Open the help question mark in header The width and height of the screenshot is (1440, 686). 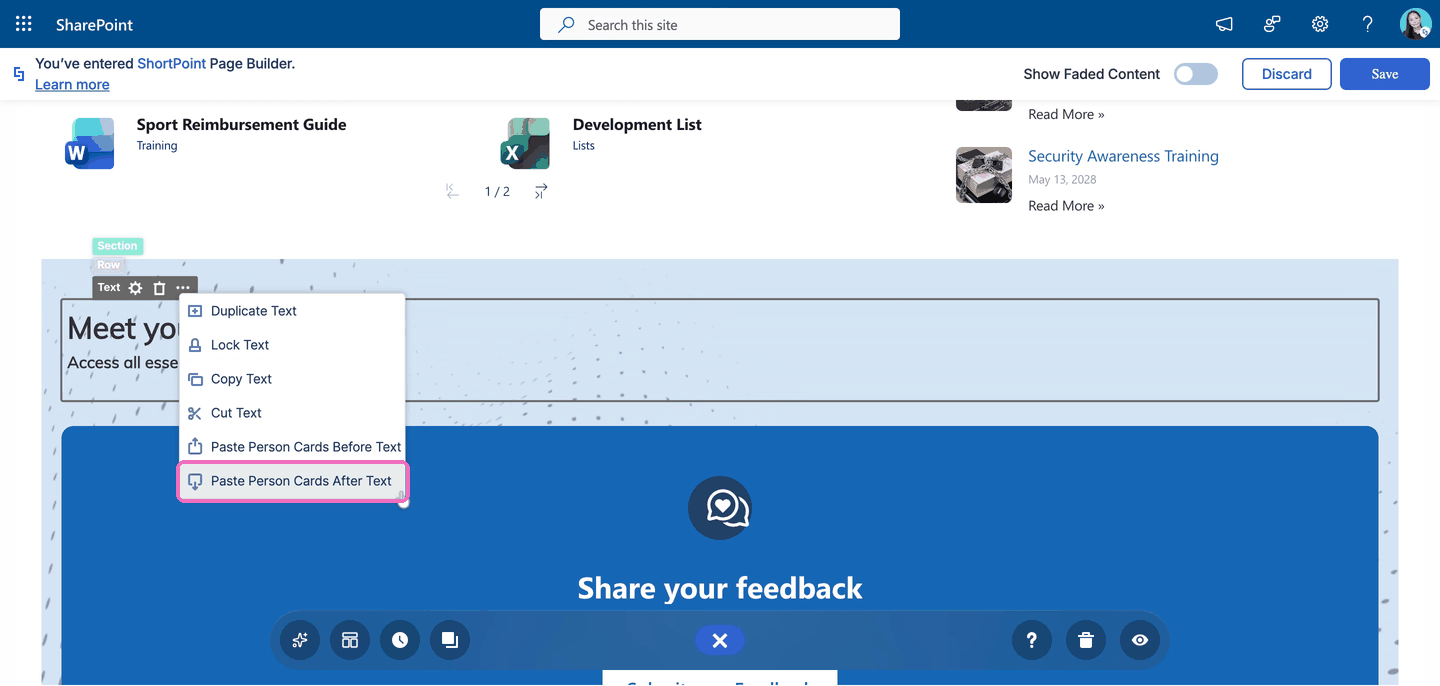(1368, 24)
